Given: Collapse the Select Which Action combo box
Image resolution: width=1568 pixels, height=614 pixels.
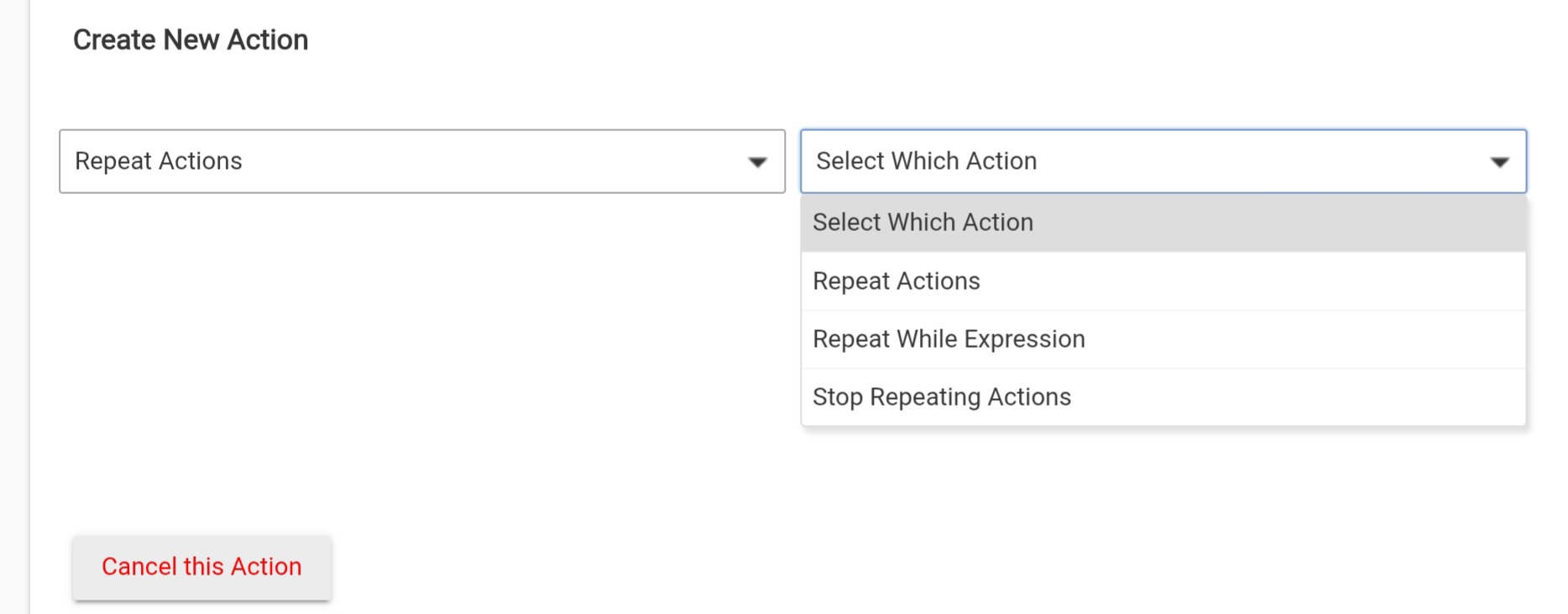Looking at the screenshot, I should coord(1163,161).
